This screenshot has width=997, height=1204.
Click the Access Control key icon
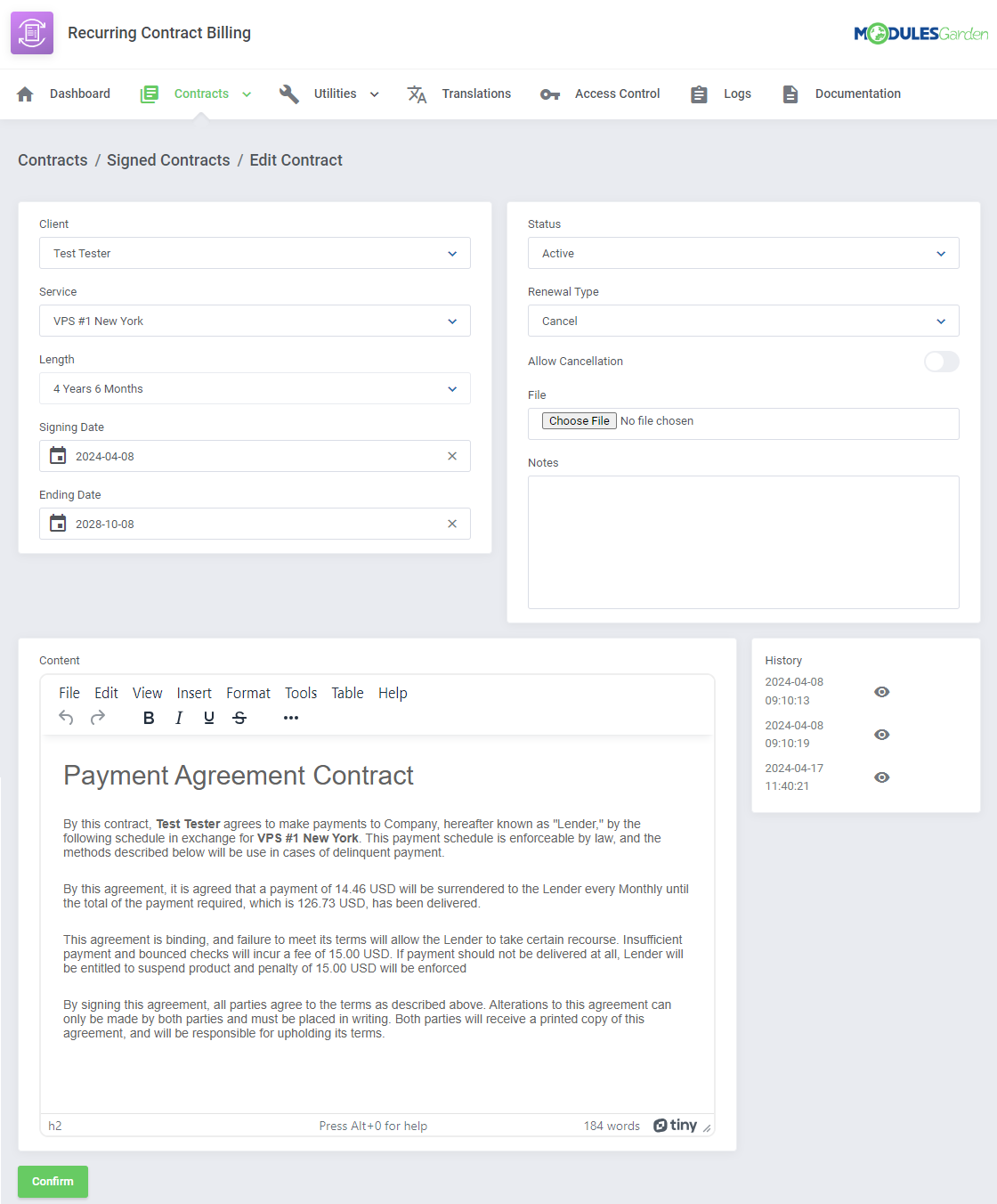click(550, 94)
